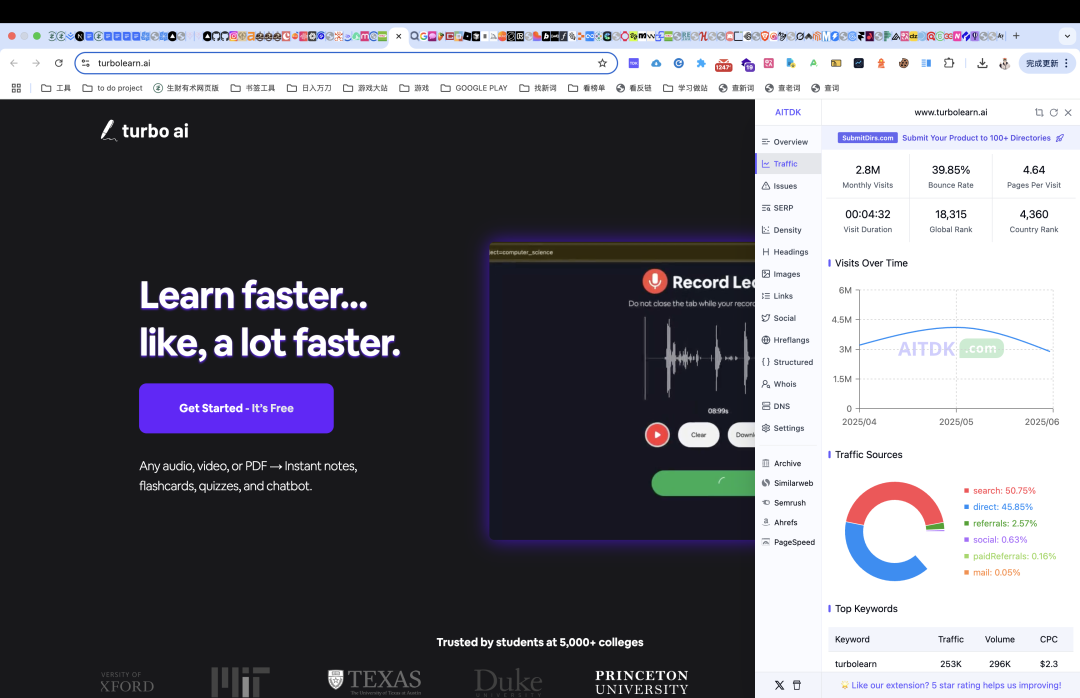Screen dimensions: 1080x698
Task: Open the GOOGLE PLAY bookmarks folder
Action: 474,88
